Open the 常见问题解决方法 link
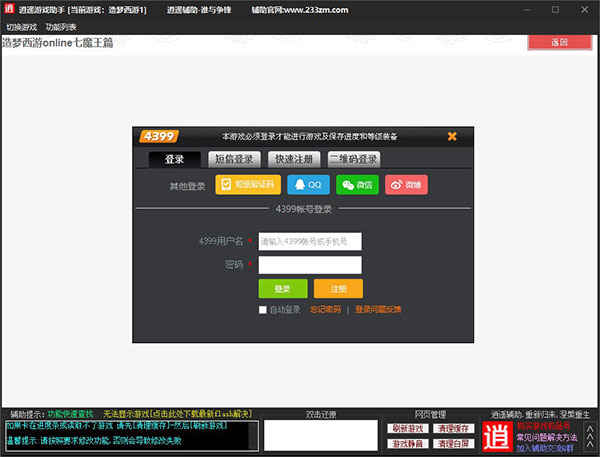 click(x=547, y=437)
